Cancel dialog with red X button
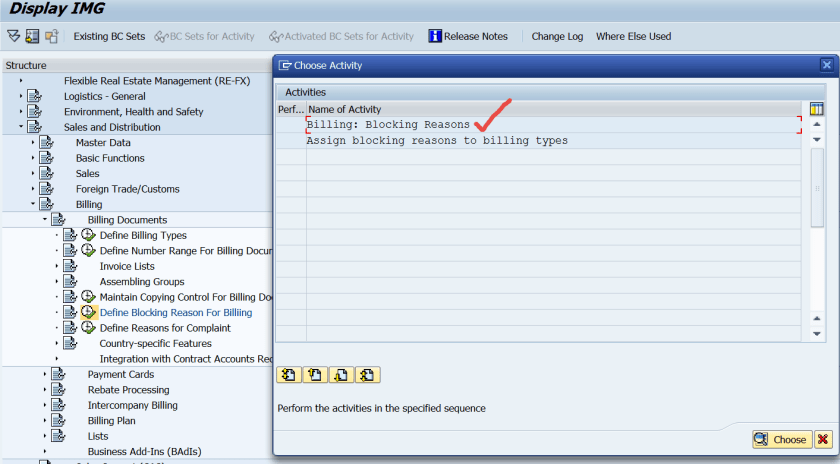 (823, 439)
